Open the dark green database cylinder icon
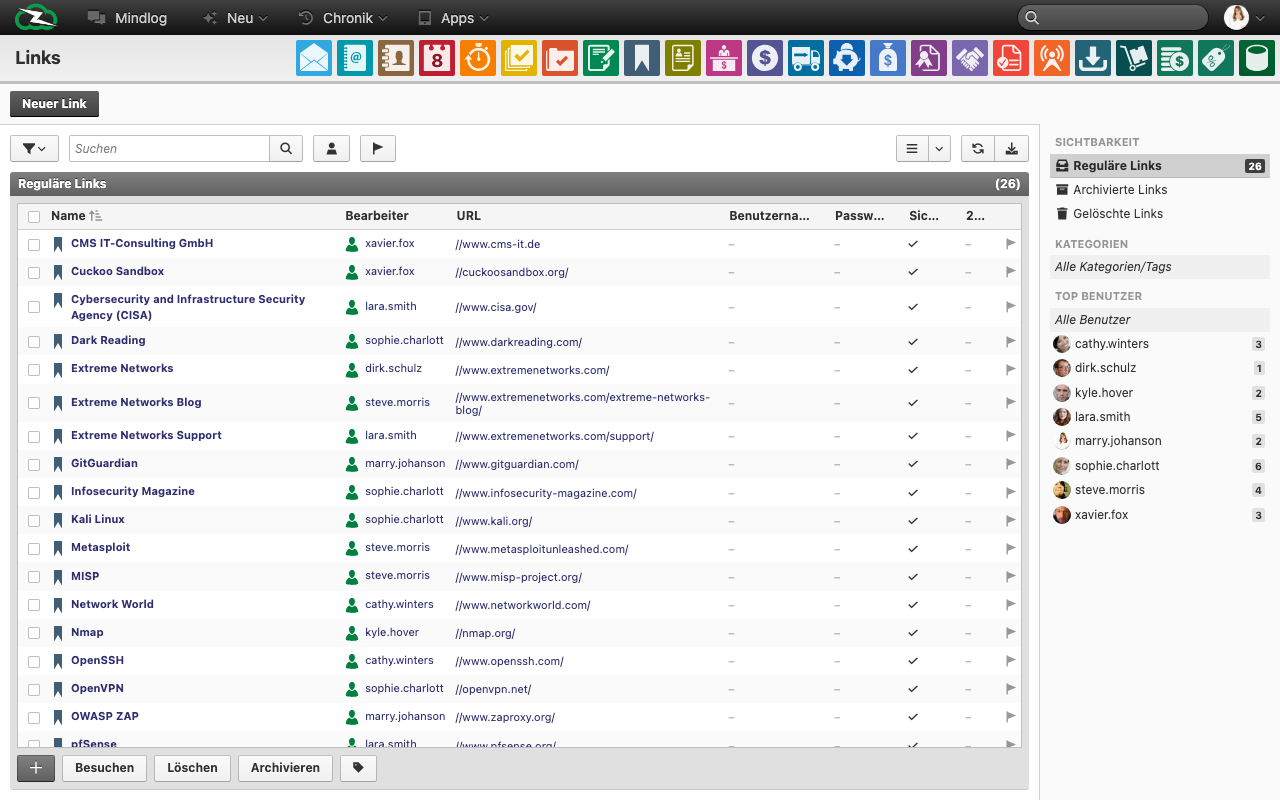This screenshot has height=800, width=1280. 1257,58
